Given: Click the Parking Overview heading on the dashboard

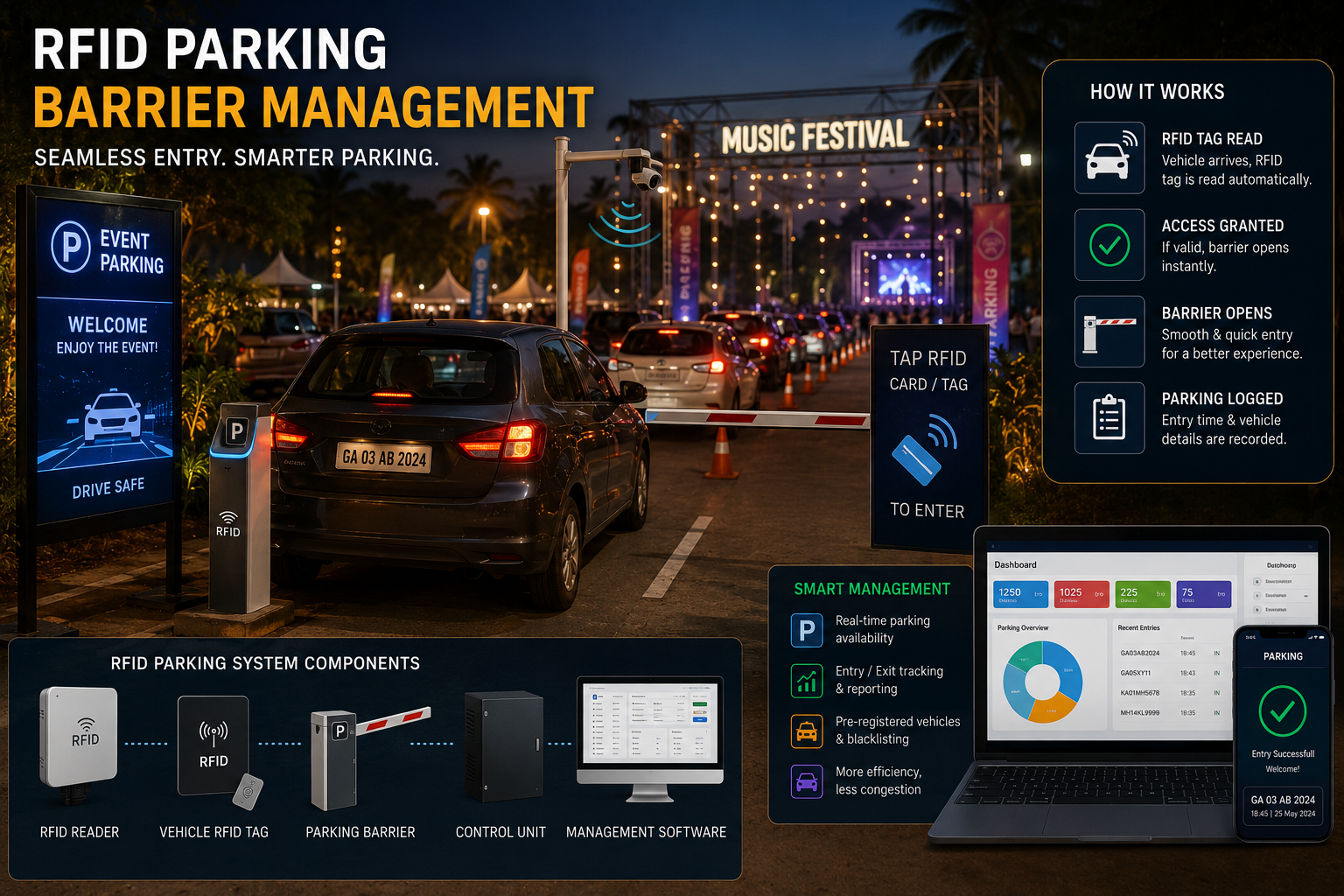Looking at the screenshot, I should [x=1023, y=628].
